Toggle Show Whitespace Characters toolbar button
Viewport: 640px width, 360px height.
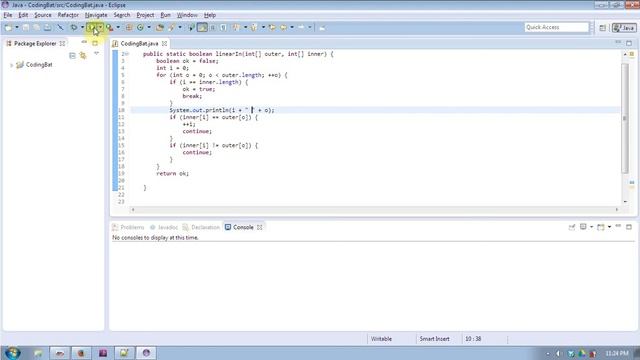pyautogui.click(x=223, y=27)
